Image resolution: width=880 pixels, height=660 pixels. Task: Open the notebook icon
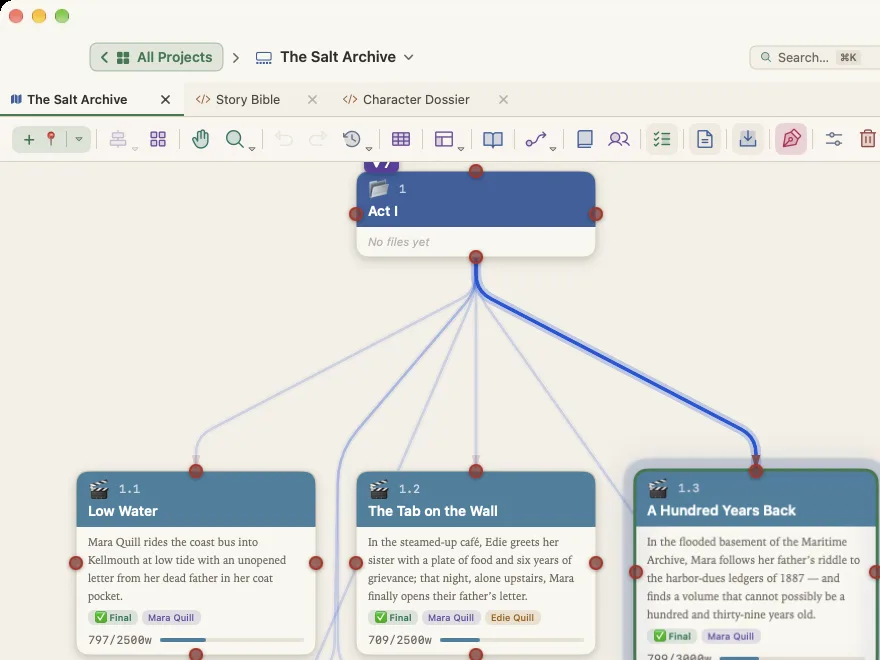coord(585,139)
